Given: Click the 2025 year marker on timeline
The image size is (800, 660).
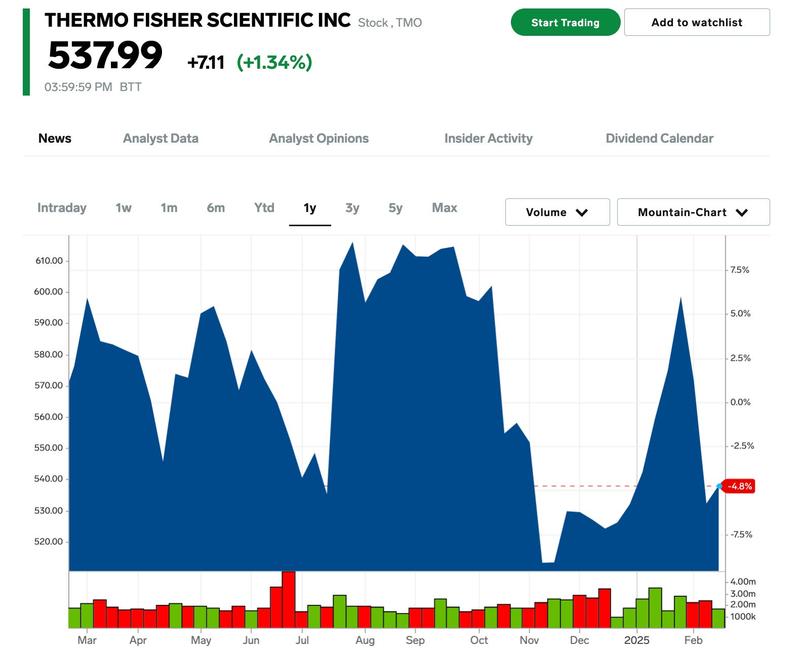Looking at the screenshot, I should (637, 639).
